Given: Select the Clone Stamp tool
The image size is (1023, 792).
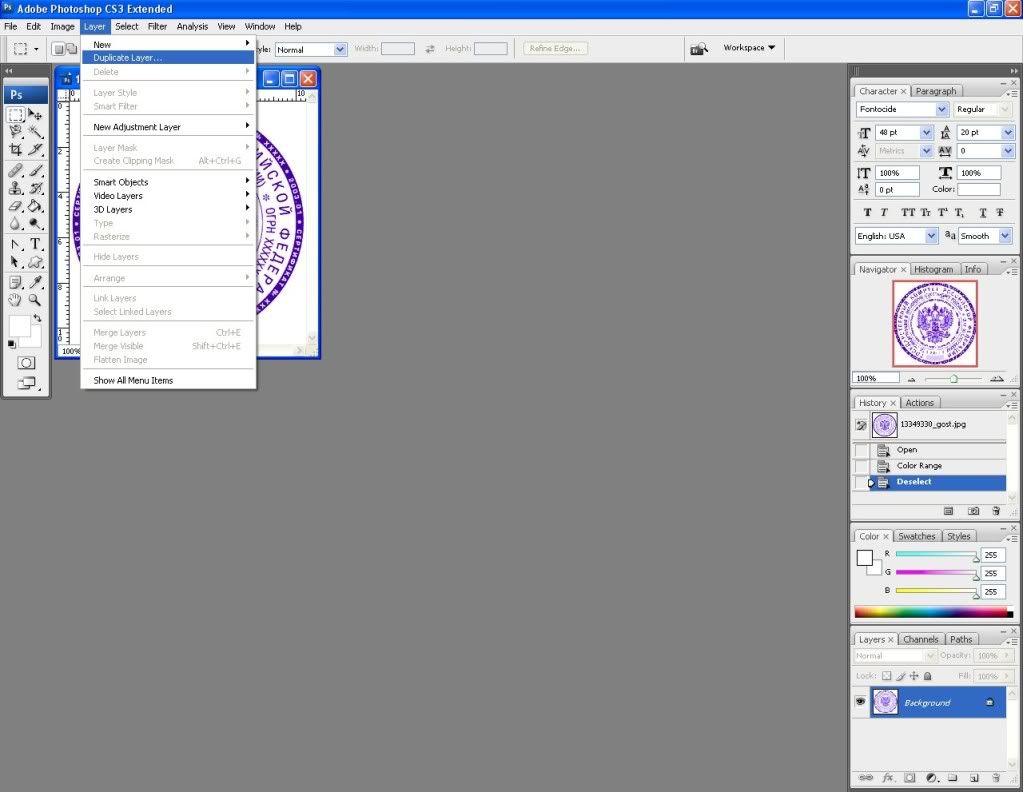Looking at the screenshot, I should coord(16,188).
